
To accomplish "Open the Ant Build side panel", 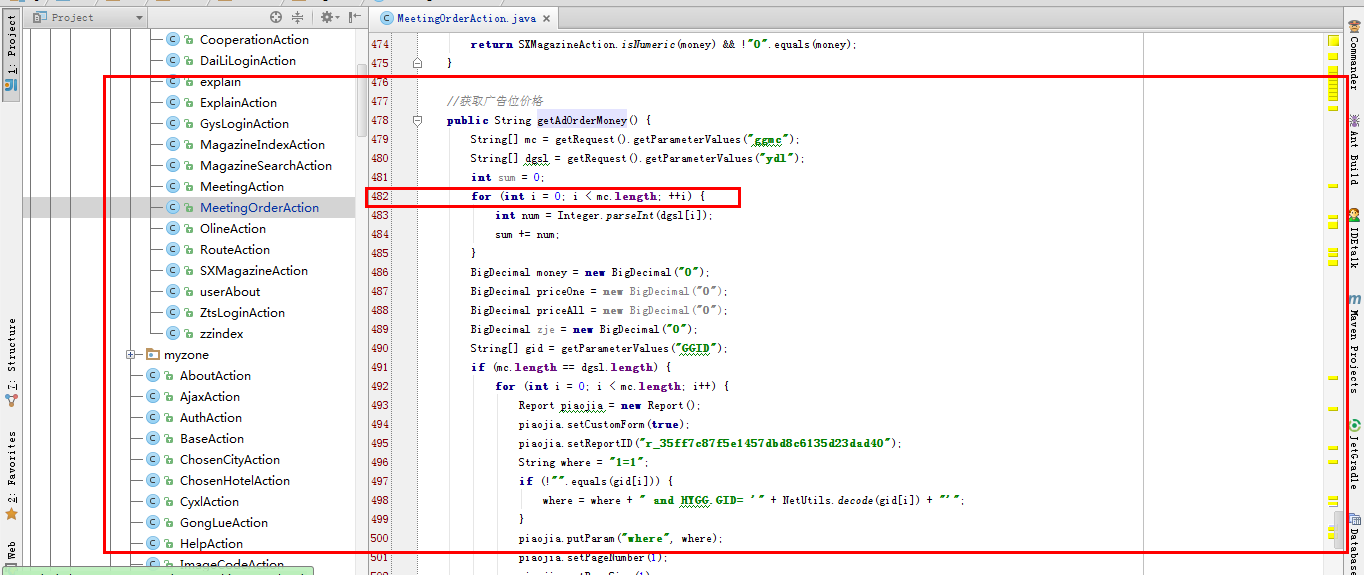I will 1354,148.
